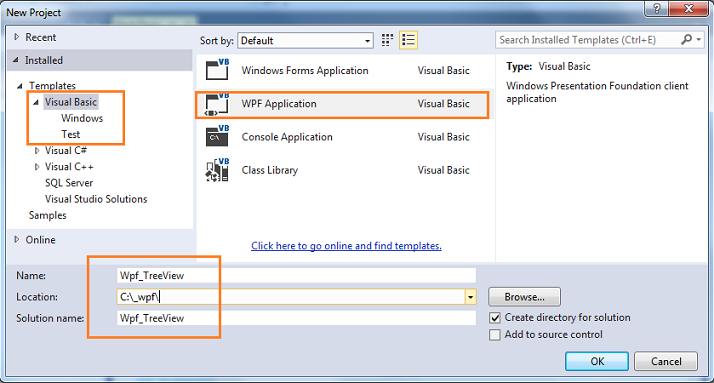
Task: Click Windows Forms Application template name
Action: pyautogui.click(x=305, y=71)
